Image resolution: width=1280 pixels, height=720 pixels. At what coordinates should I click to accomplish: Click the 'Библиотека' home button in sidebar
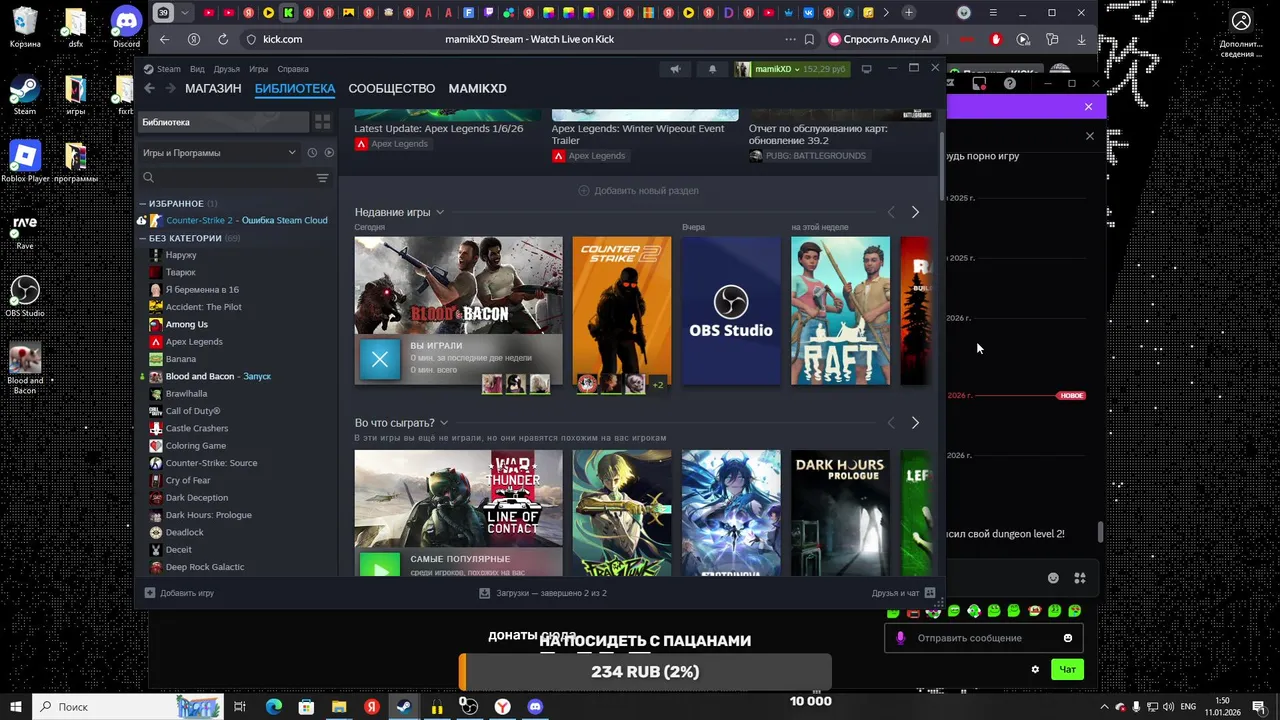(x=224, y=122)
